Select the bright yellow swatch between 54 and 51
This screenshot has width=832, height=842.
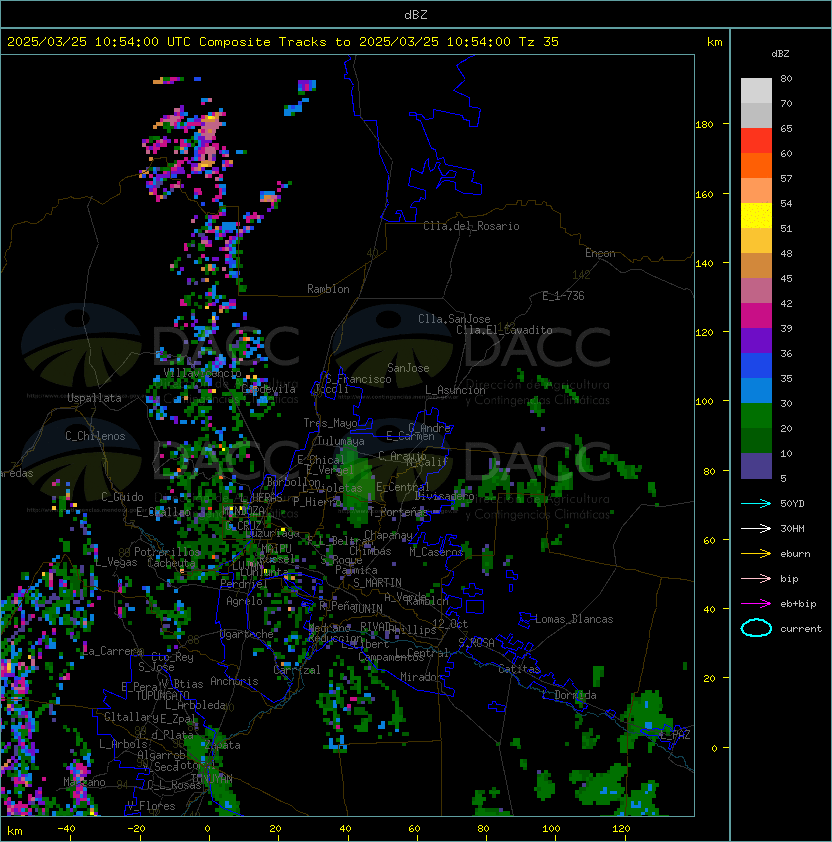[x=756, y=216]
